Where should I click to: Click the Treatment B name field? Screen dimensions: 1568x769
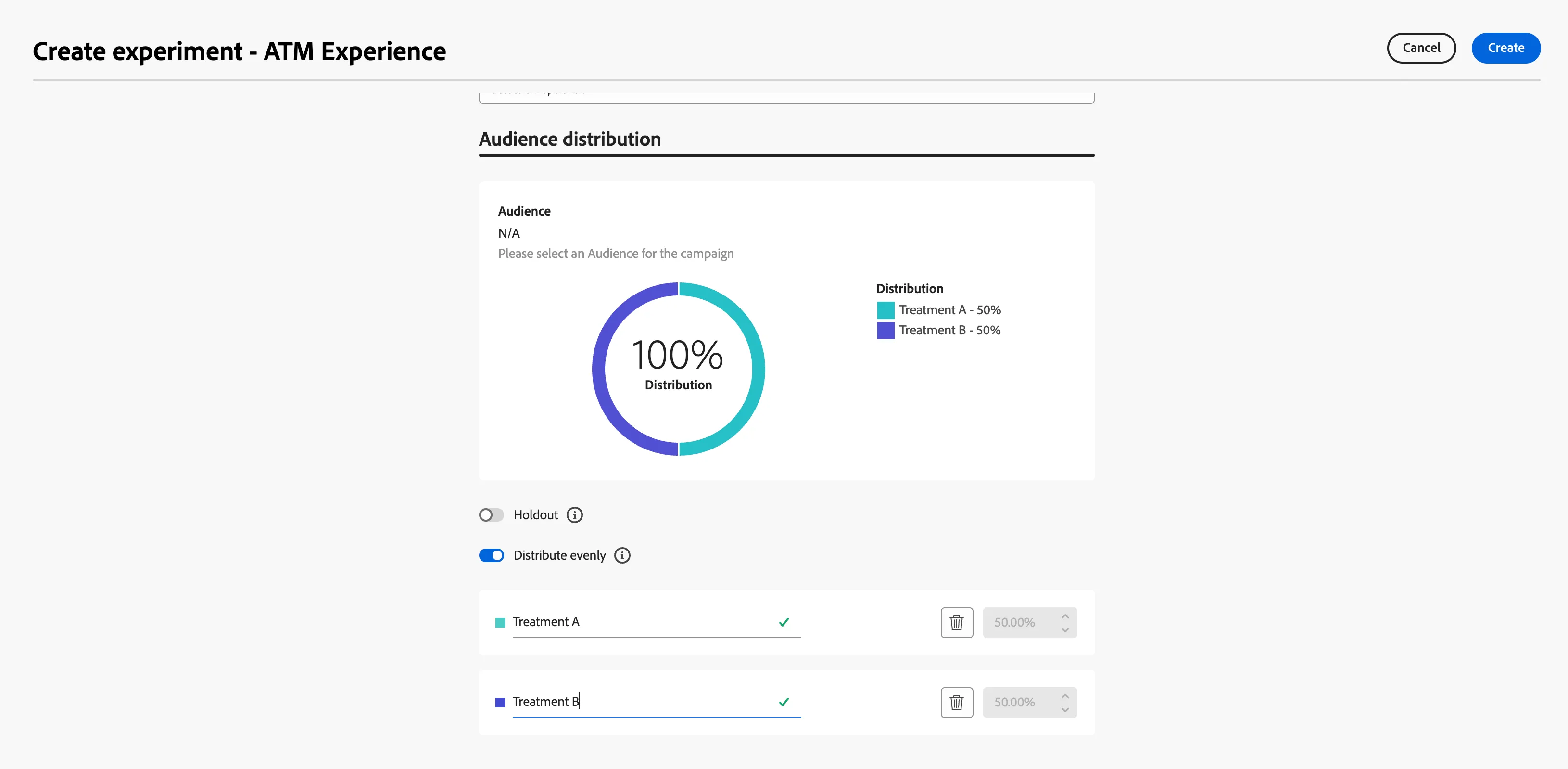[656, 702]
